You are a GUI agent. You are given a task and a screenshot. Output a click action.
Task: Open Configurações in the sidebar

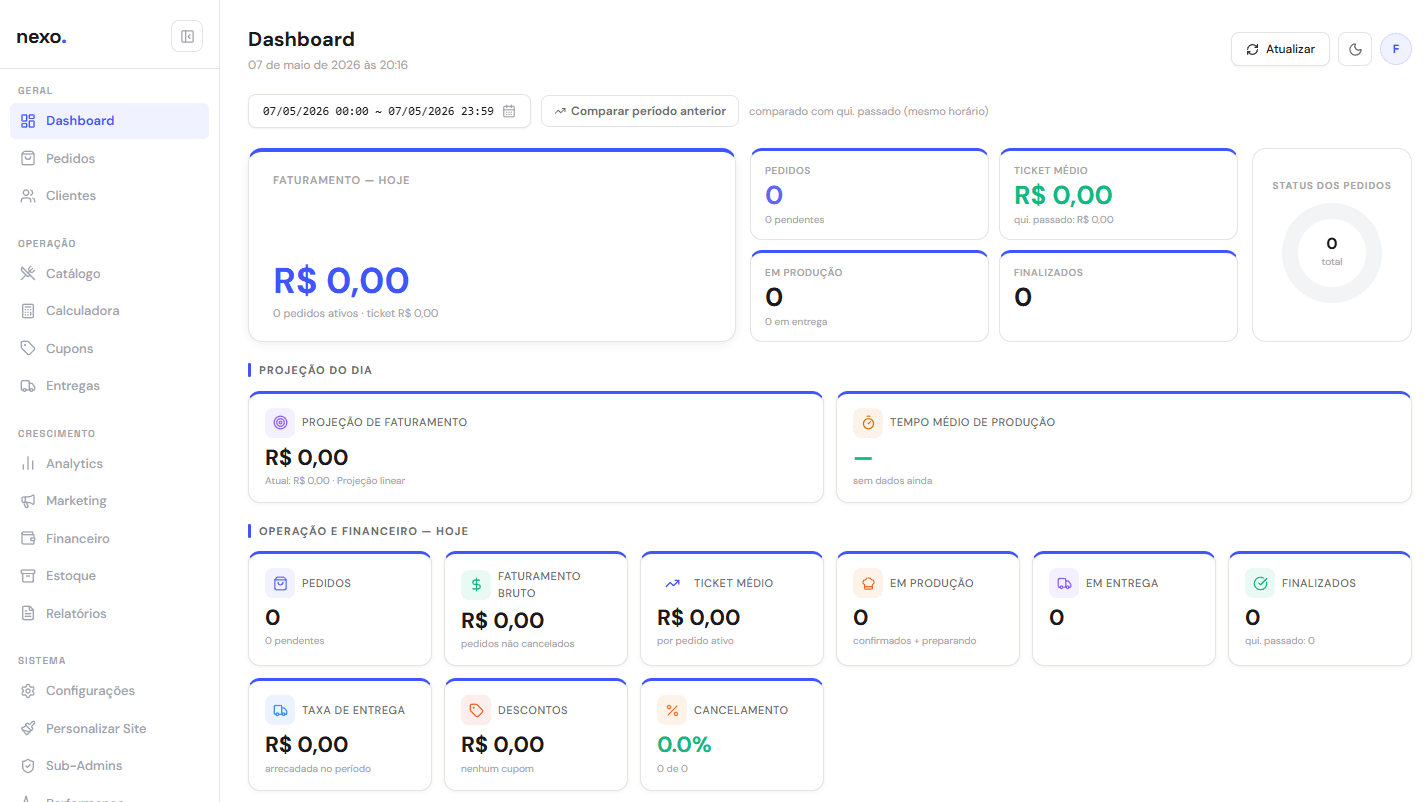[110, 691]
